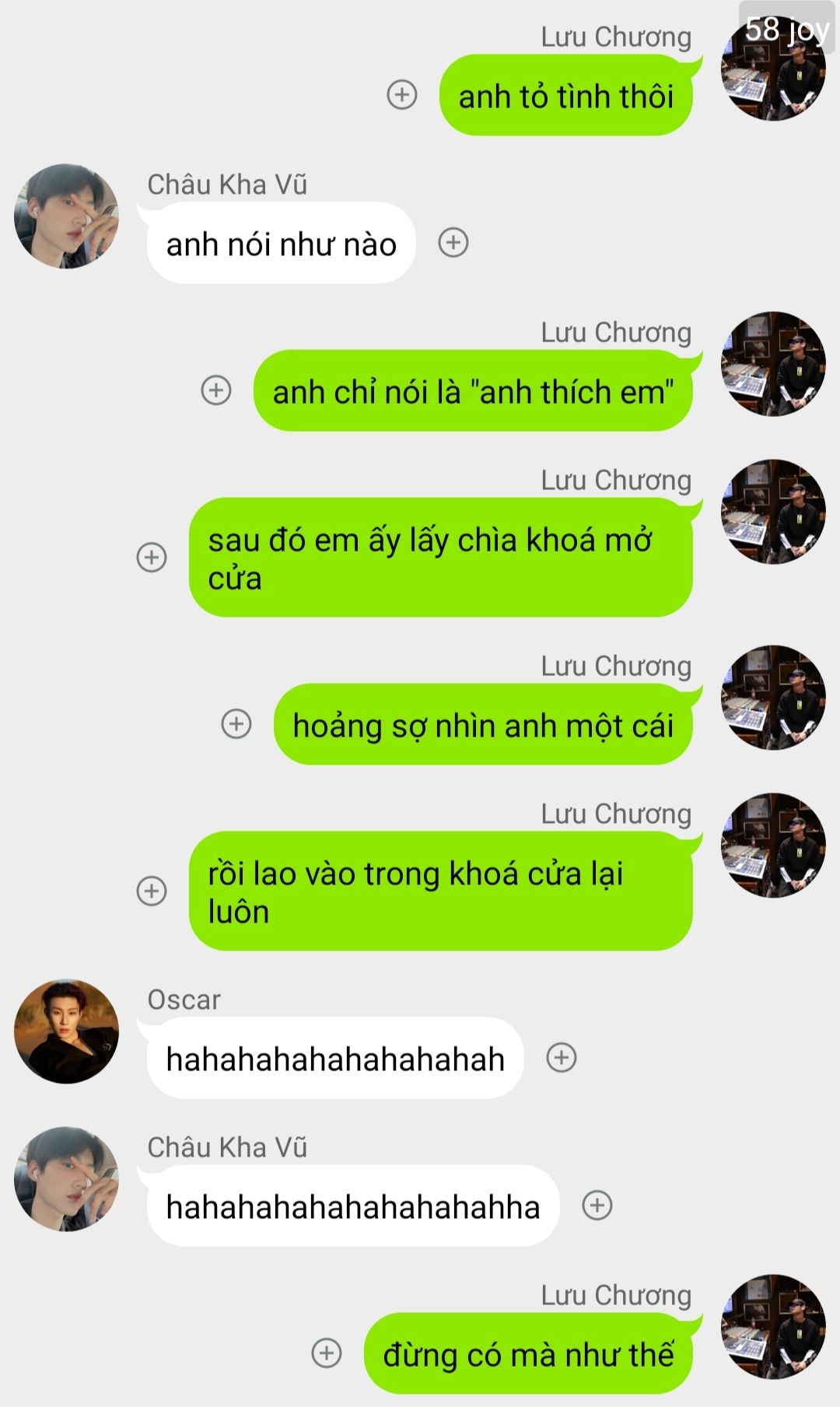The image size is (840, 1407).
Task: Tap plus icon next to "anh nói như nào"
Action: click(x=453, y=243)
